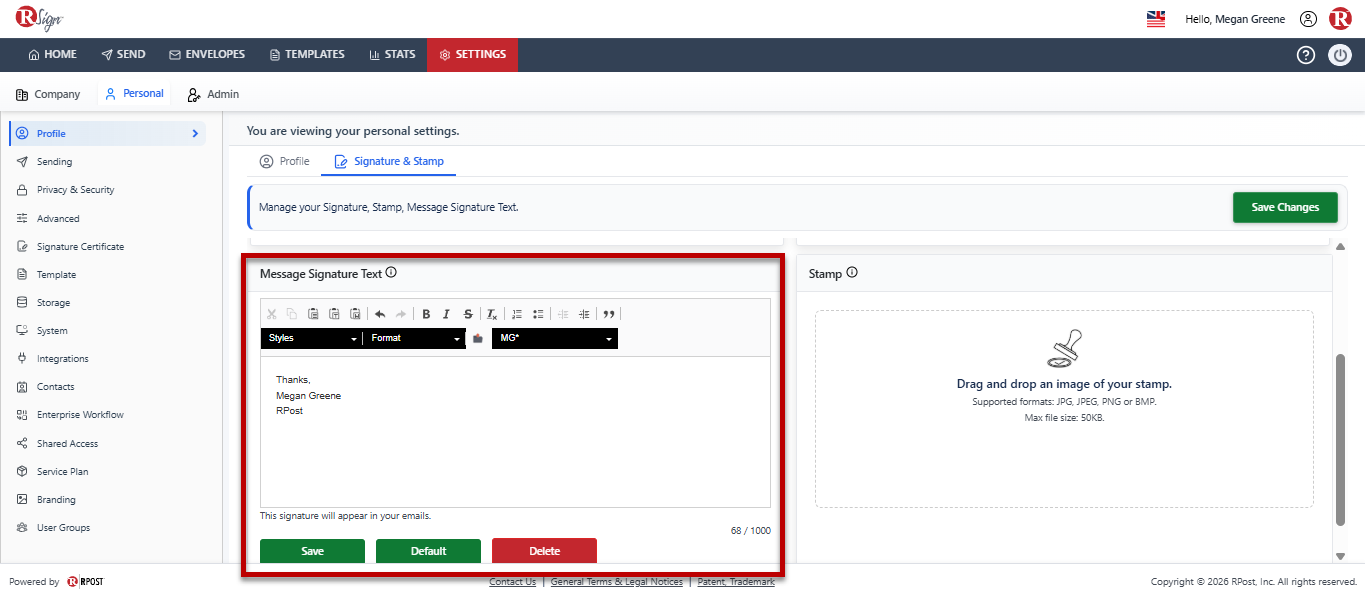1365x598 pixels.
Task: Open the MG* dropdown in editor
Action: (x=555, y=338)
